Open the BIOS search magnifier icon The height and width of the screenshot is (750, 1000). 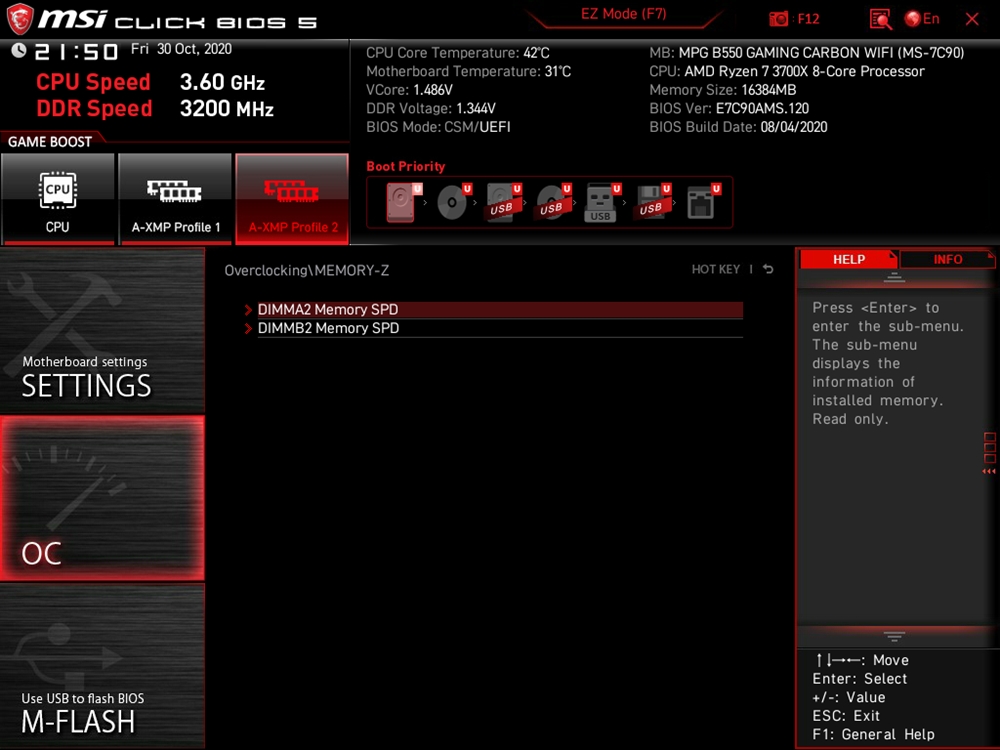[880, 19]
